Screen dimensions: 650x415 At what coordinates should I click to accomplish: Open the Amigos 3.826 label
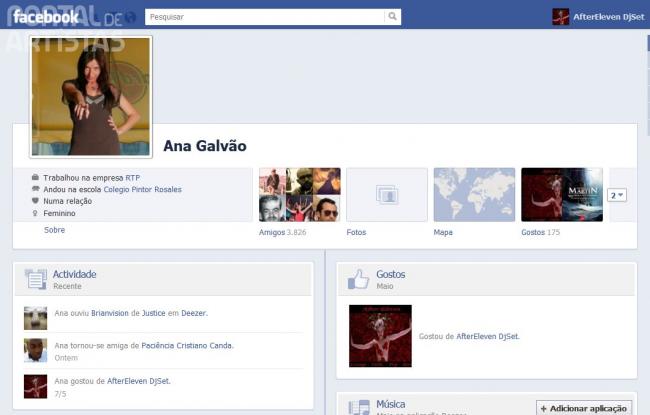(x=283, y=232)
